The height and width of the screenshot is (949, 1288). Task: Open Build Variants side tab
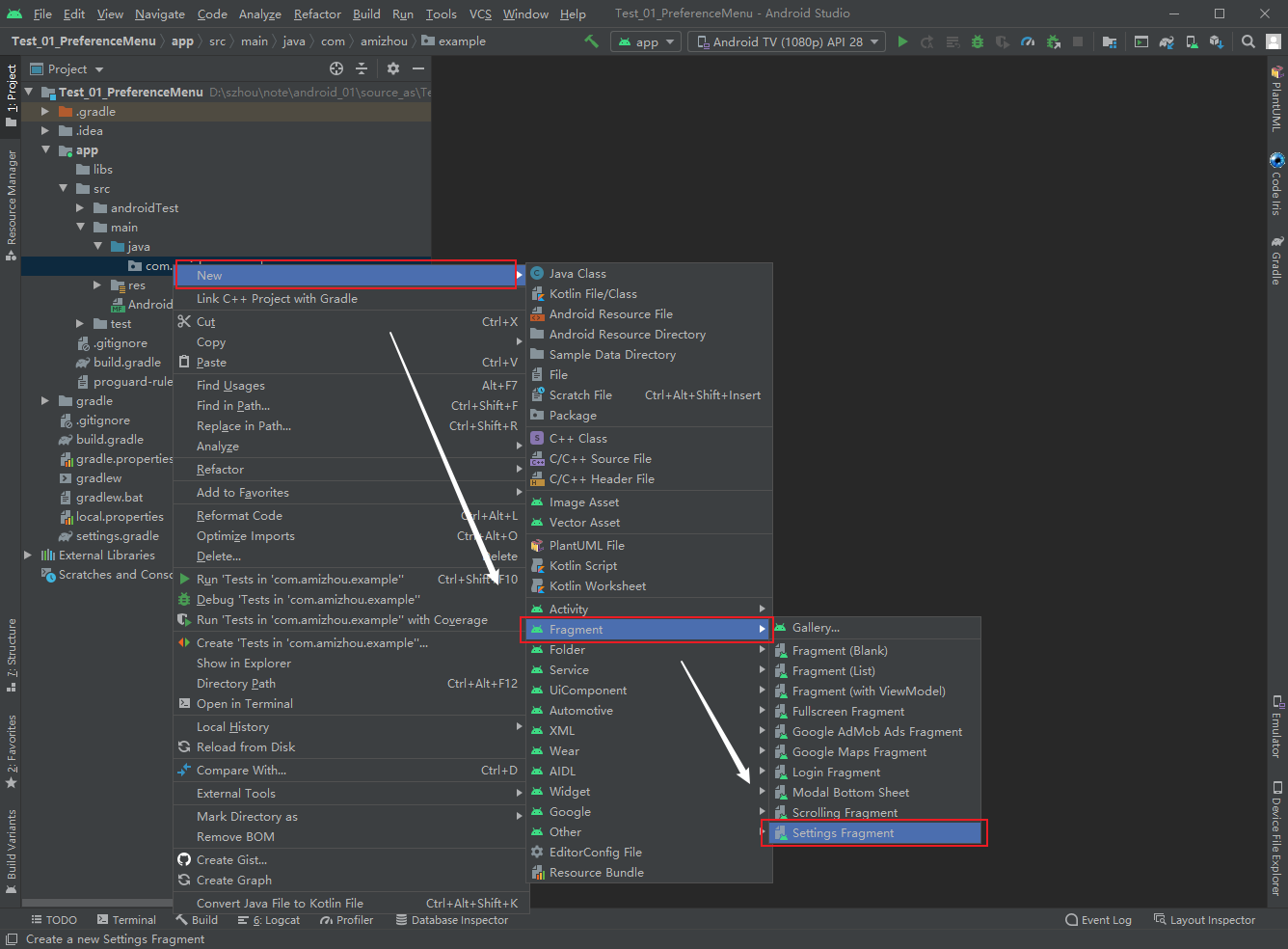pyautogui.click(x=12, y=851)
